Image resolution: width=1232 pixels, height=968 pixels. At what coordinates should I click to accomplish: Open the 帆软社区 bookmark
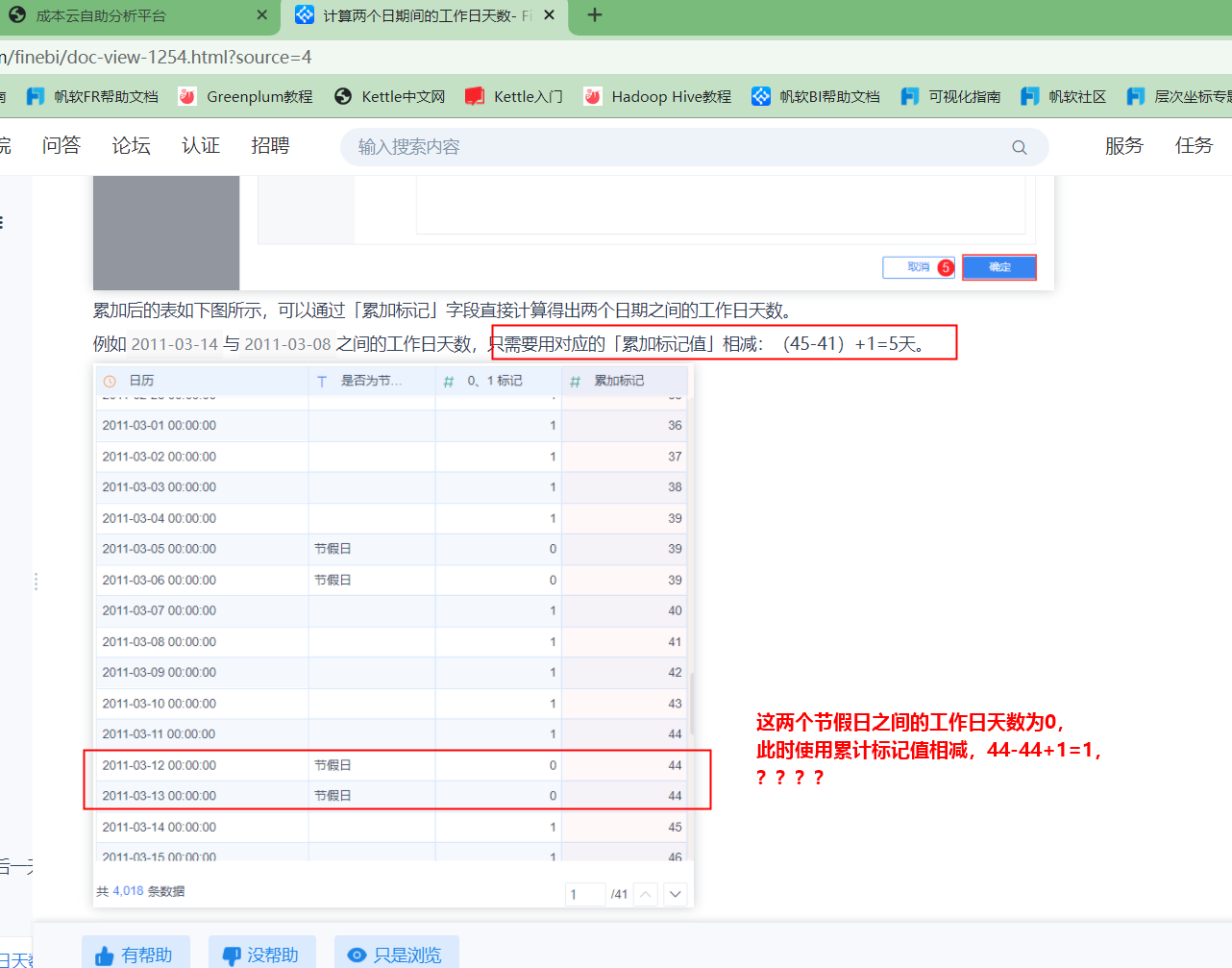1064,96
